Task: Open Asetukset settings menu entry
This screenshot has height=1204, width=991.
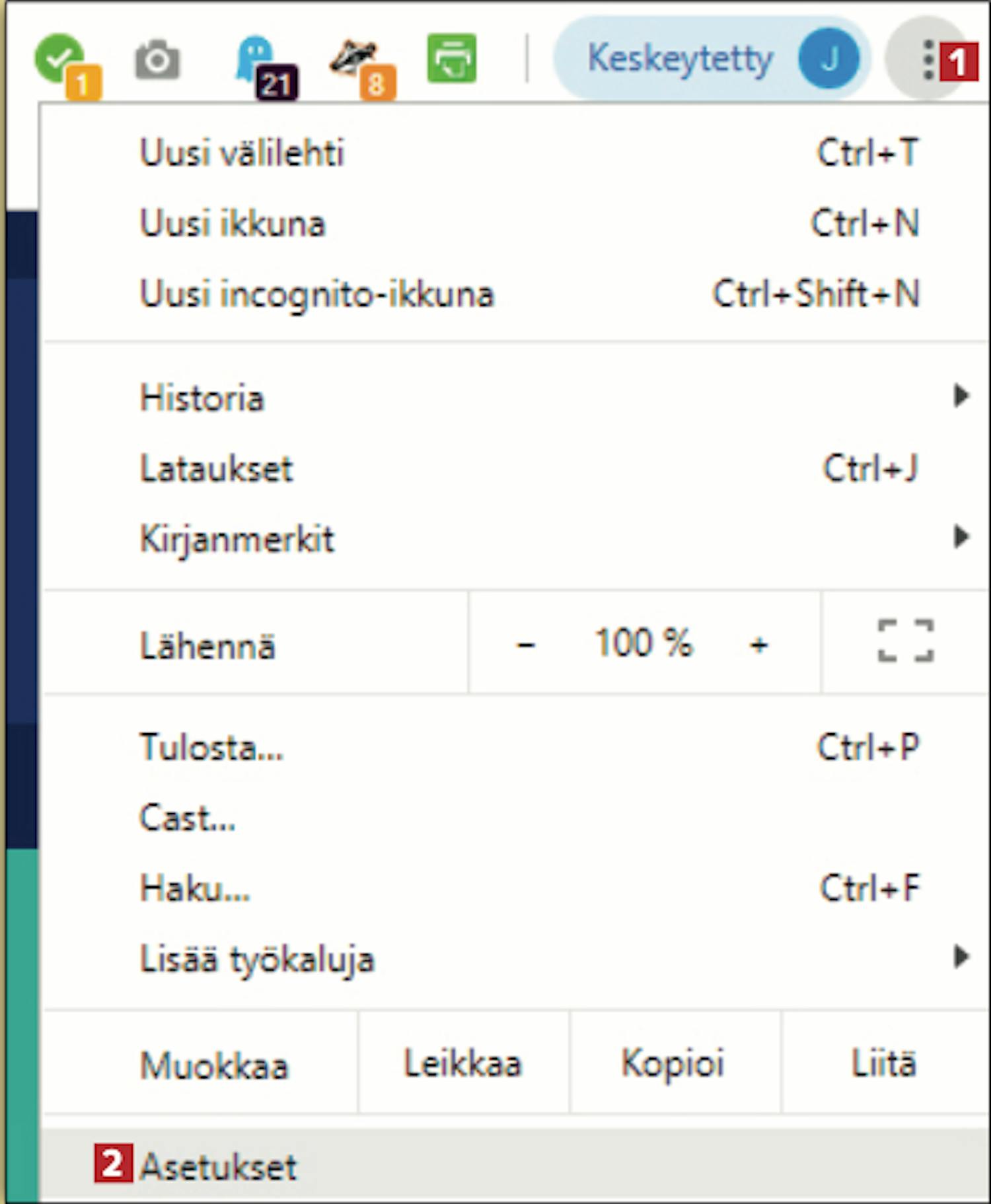Action: (219, 1166)
